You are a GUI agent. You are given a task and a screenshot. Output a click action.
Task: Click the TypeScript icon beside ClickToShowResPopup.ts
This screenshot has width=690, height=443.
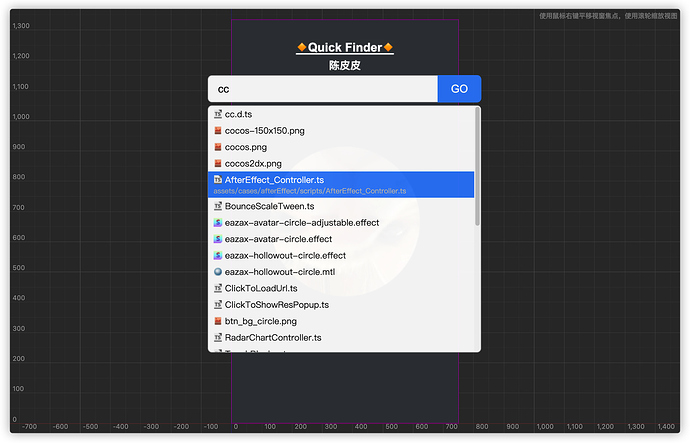point(218,305)
